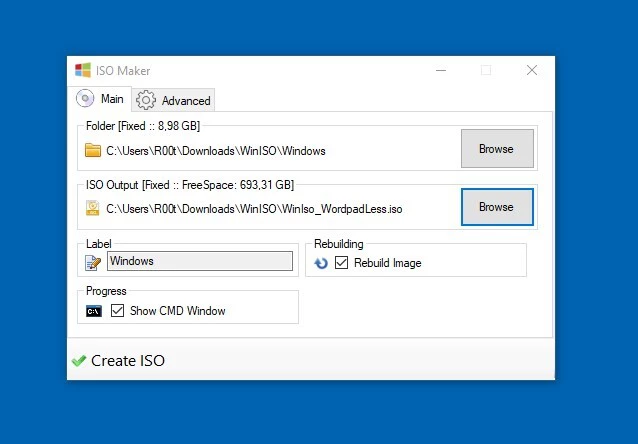The height and width of the screenshot is (444, 638).
Task: Uncheck the Rebuild Image checkbox
Action: tap(342, 263)
